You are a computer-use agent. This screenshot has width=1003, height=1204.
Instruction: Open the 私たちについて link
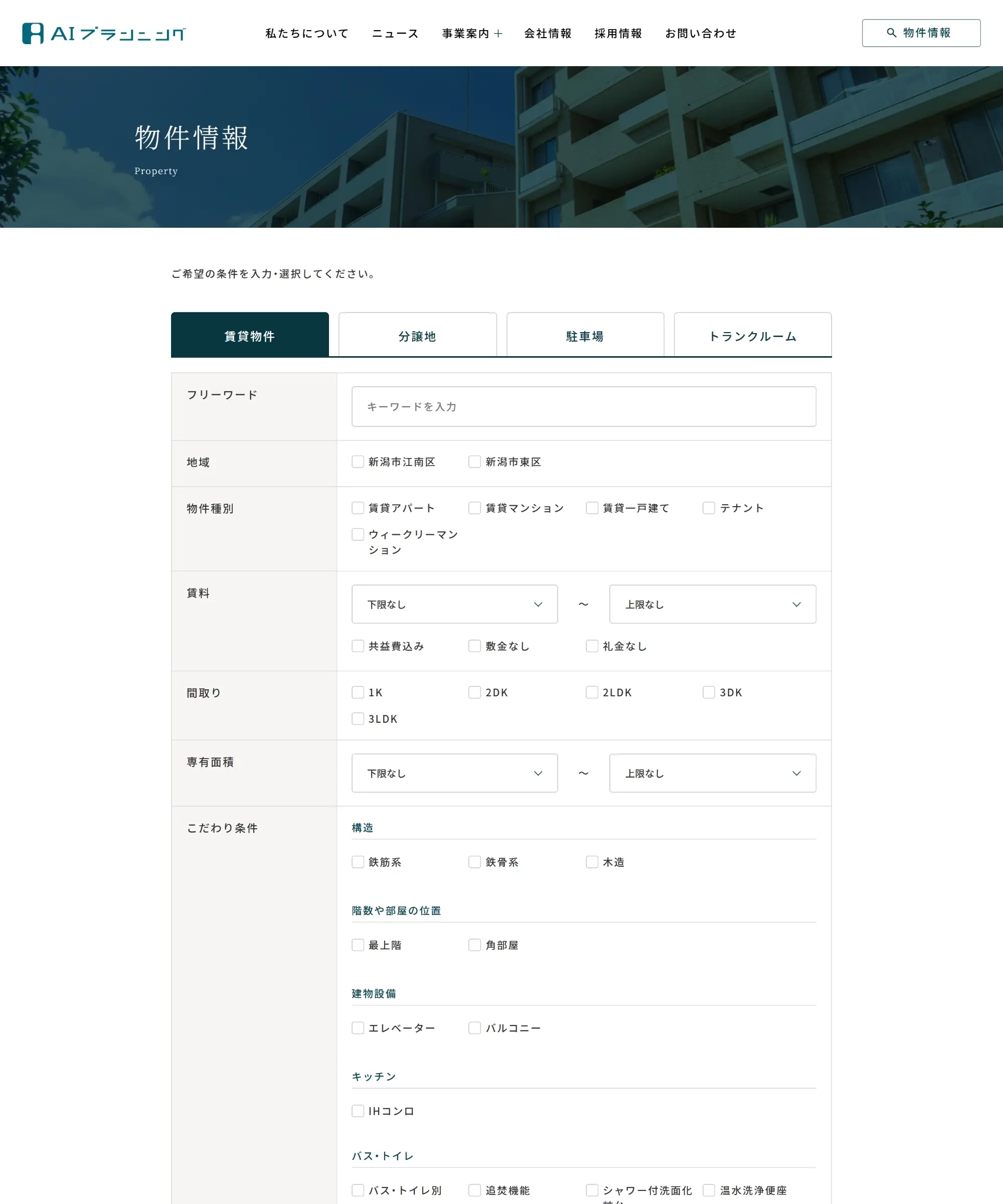coord(306,33)
